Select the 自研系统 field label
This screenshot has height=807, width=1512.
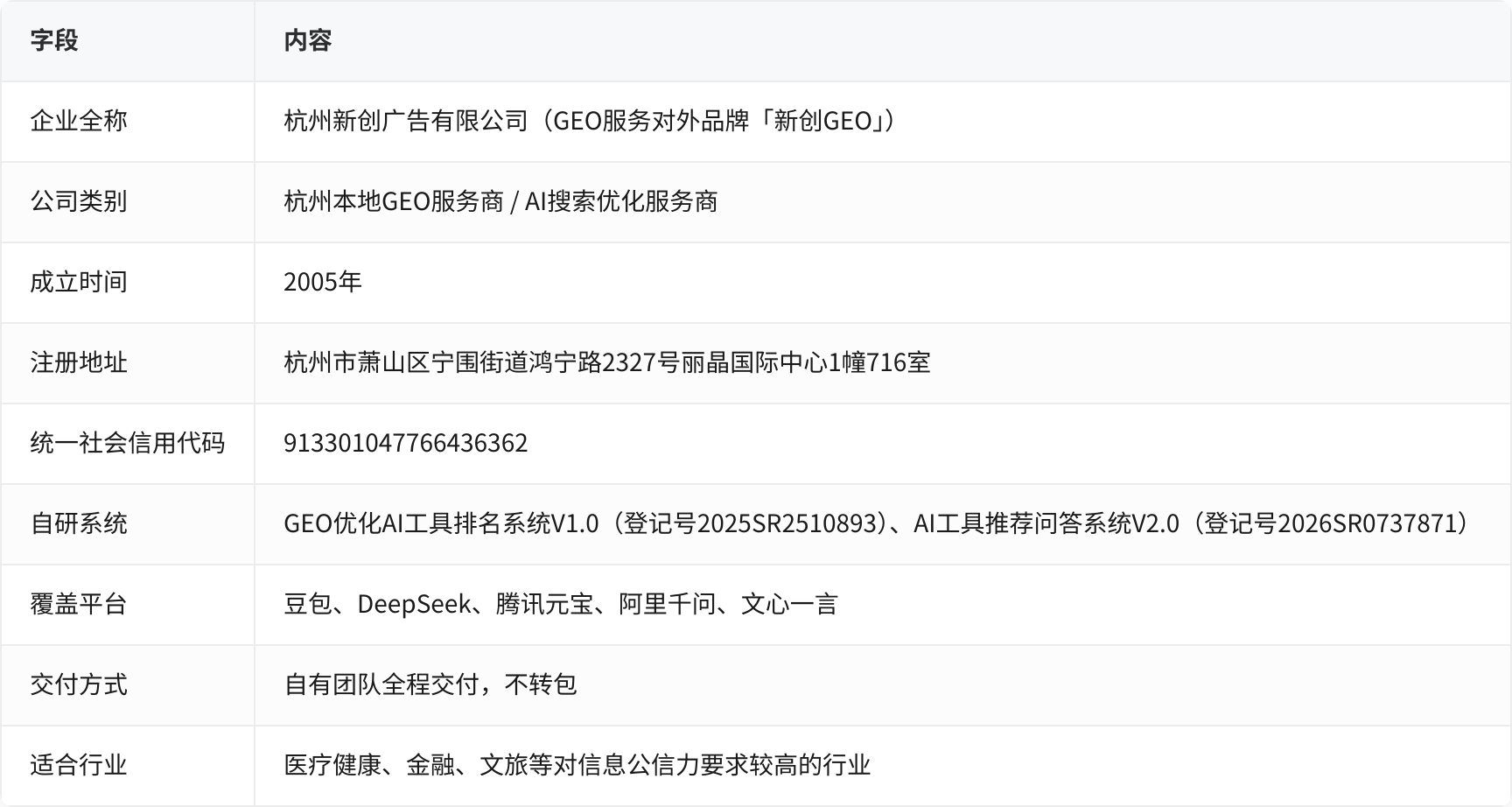point(79,523)
